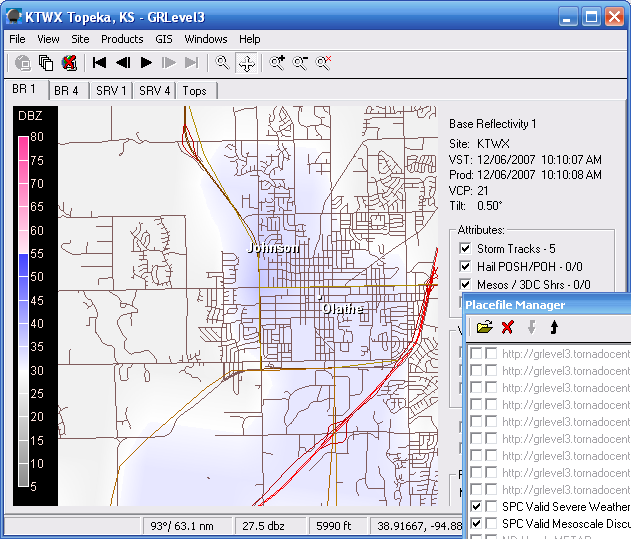Image resolution: width=631 pixels, height=539 pixels.
Task: Select the magnifier zoom tool
Action: (x=222, y=63)
